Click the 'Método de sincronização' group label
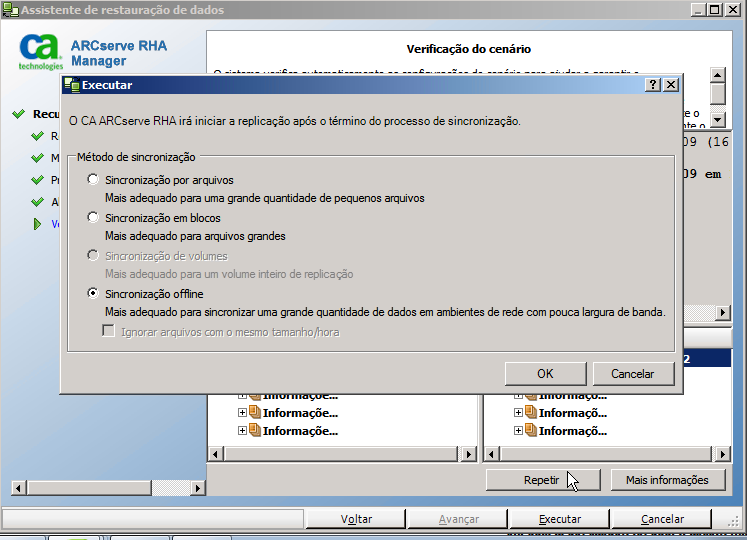This screenshot has height=540, width=747. click(136, 157)
